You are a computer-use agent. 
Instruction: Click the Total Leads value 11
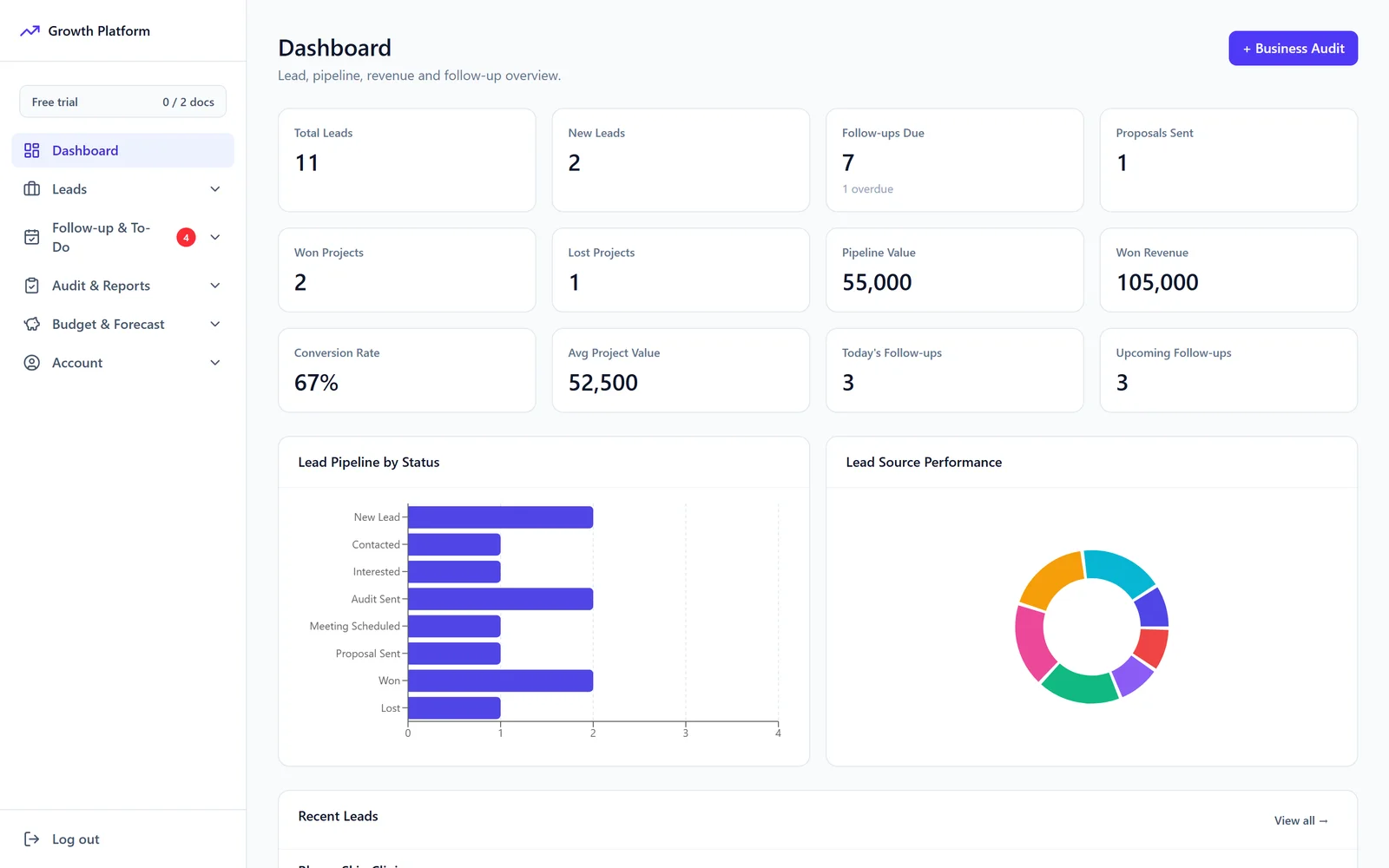click(x=306, y=163)
